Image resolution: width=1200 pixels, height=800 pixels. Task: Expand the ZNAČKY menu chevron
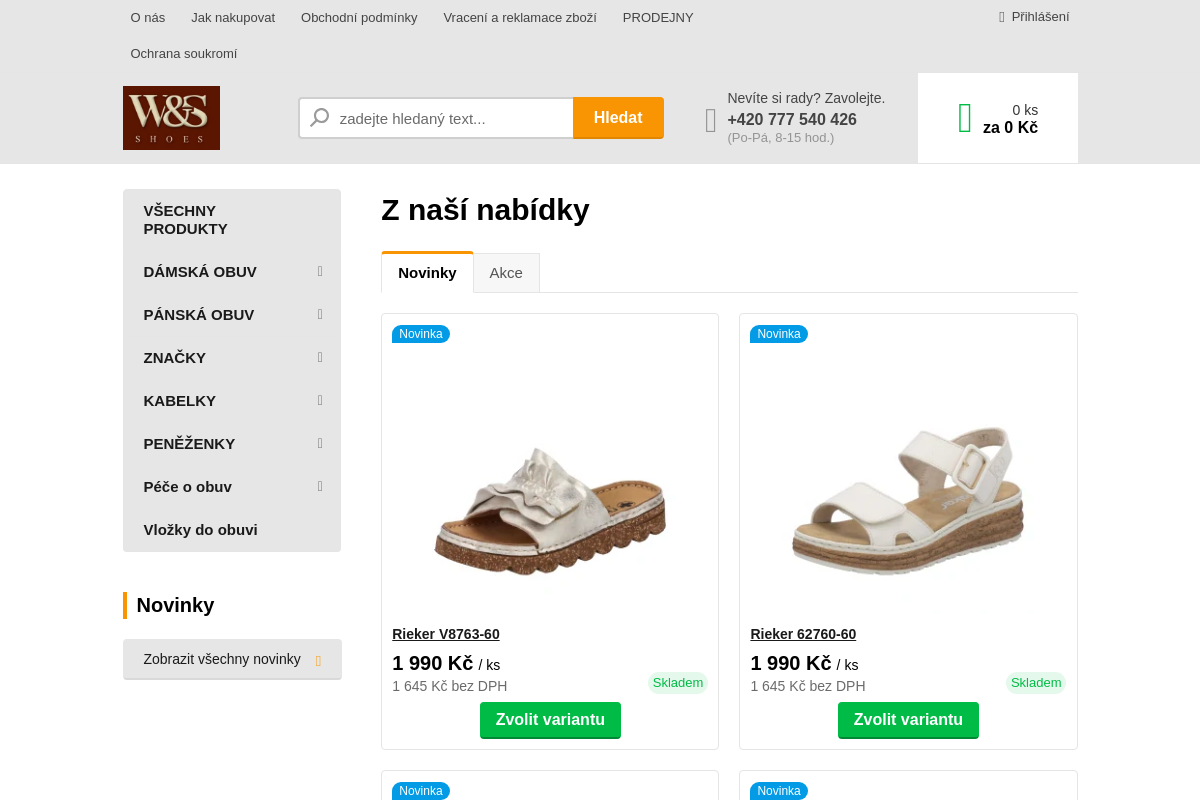[319, 357]
